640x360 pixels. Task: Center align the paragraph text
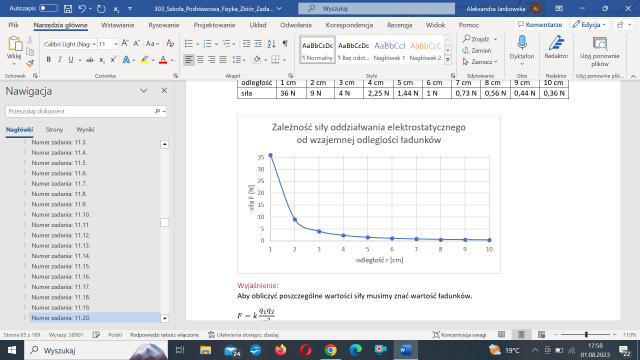200,60
